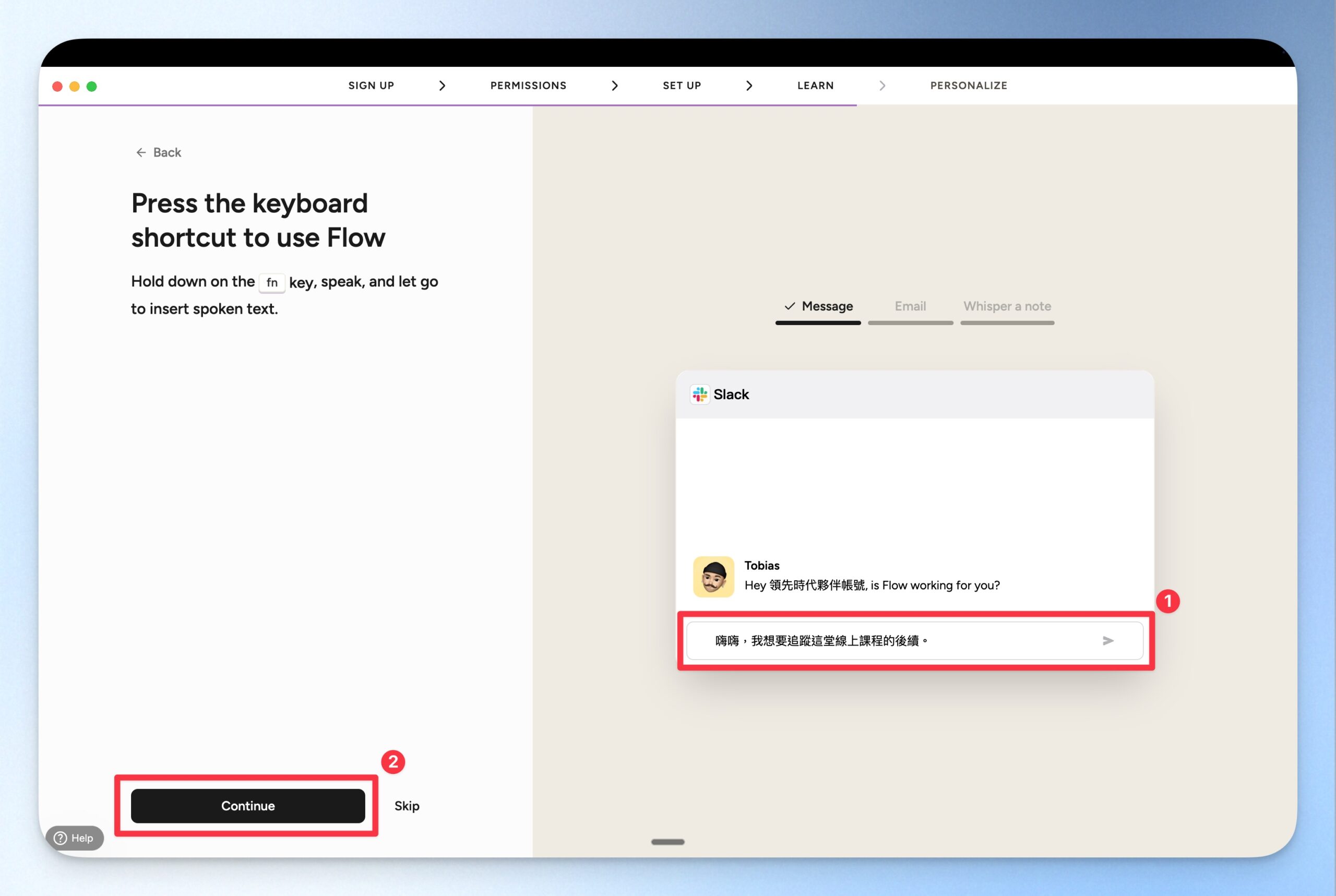This screenshot has width=1336, height=896.
Task: Click the gray drag handle at bottom
Action: point(667,842)
